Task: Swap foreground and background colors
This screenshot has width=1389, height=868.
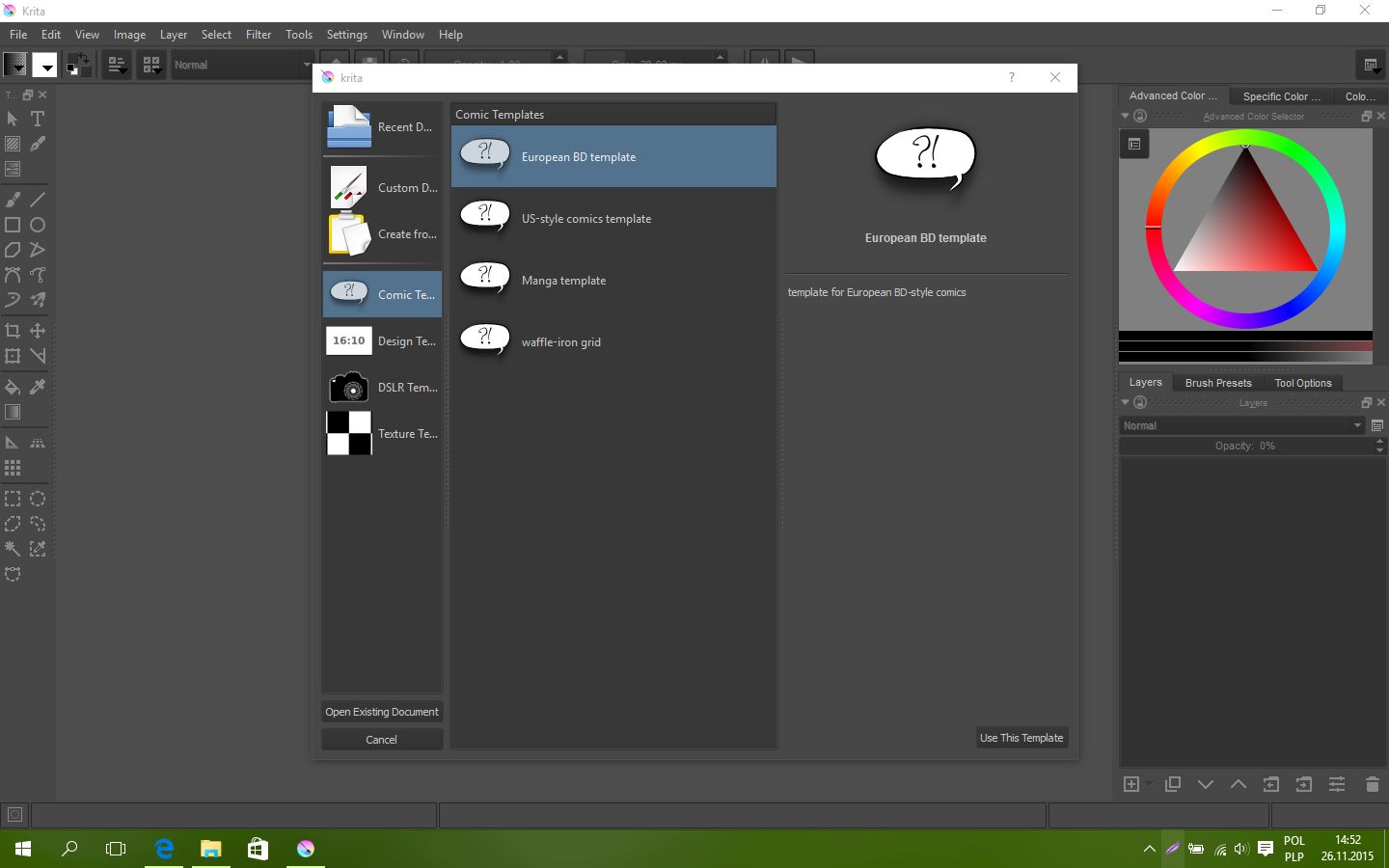Action: [85, 58]
